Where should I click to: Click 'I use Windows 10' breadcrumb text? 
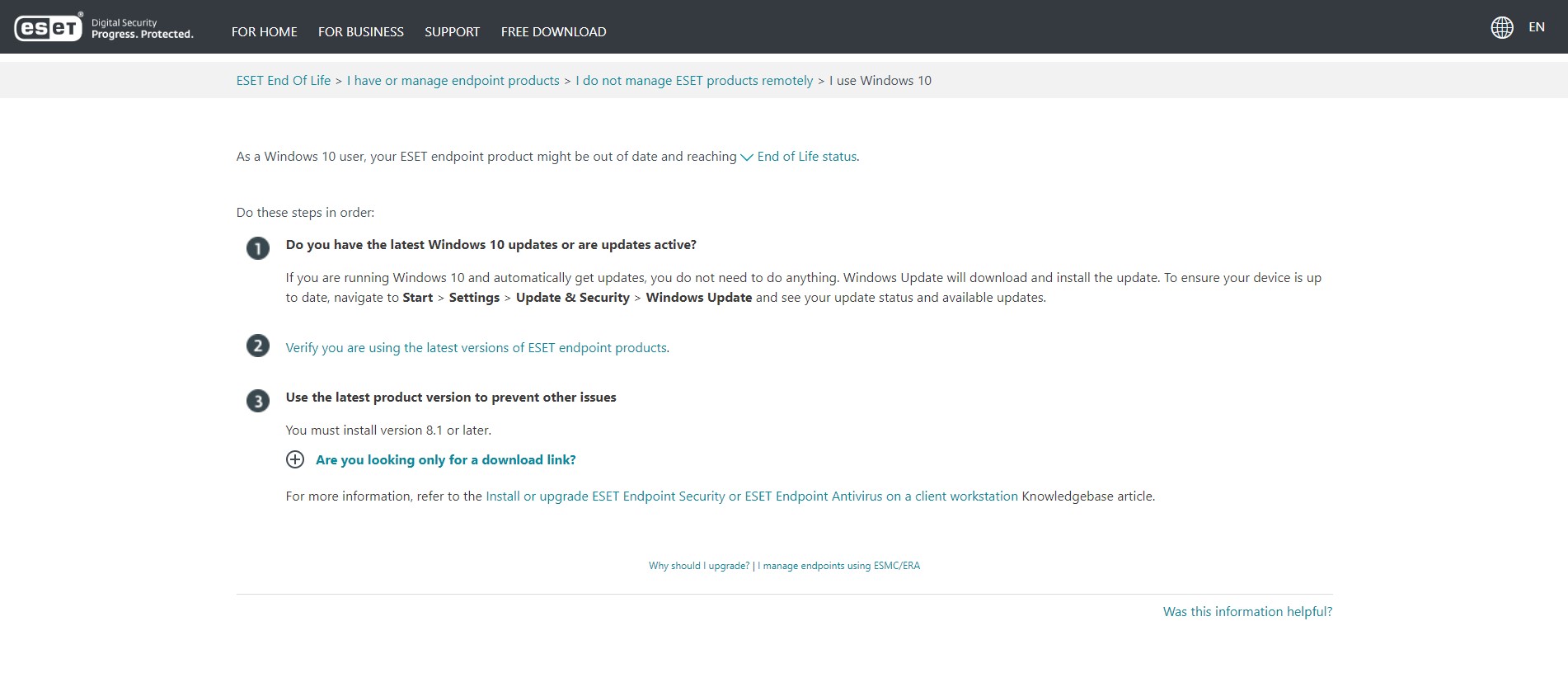point(880,80)
